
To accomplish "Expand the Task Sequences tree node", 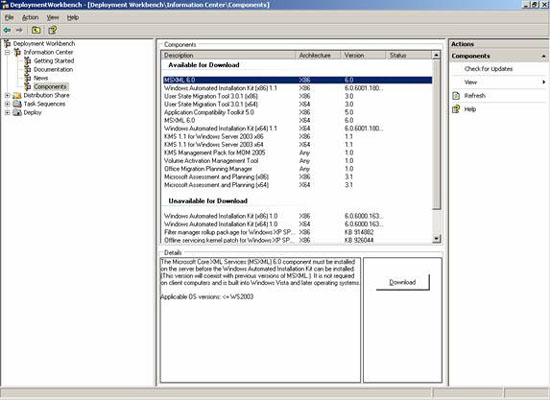I will coord(7,104).
